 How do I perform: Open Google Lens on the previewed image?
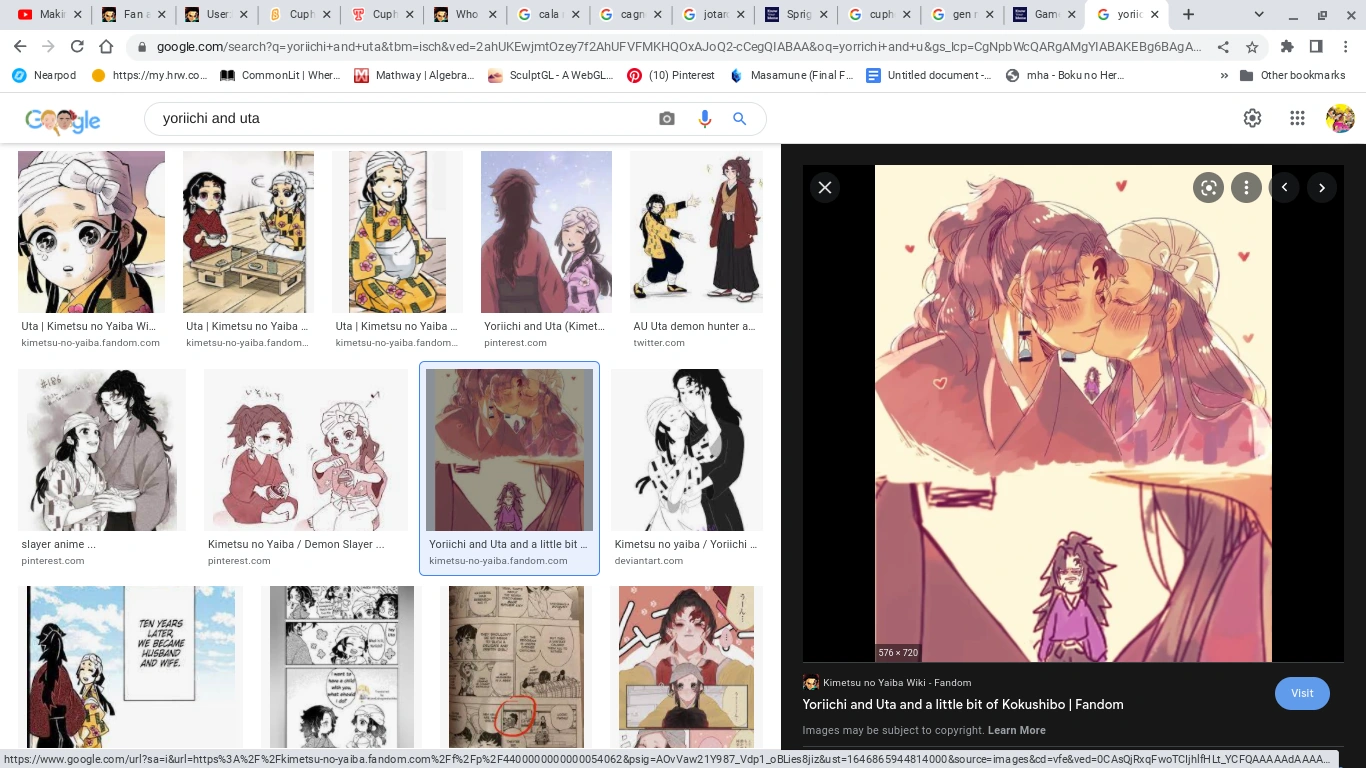(x=1208, y=187)
